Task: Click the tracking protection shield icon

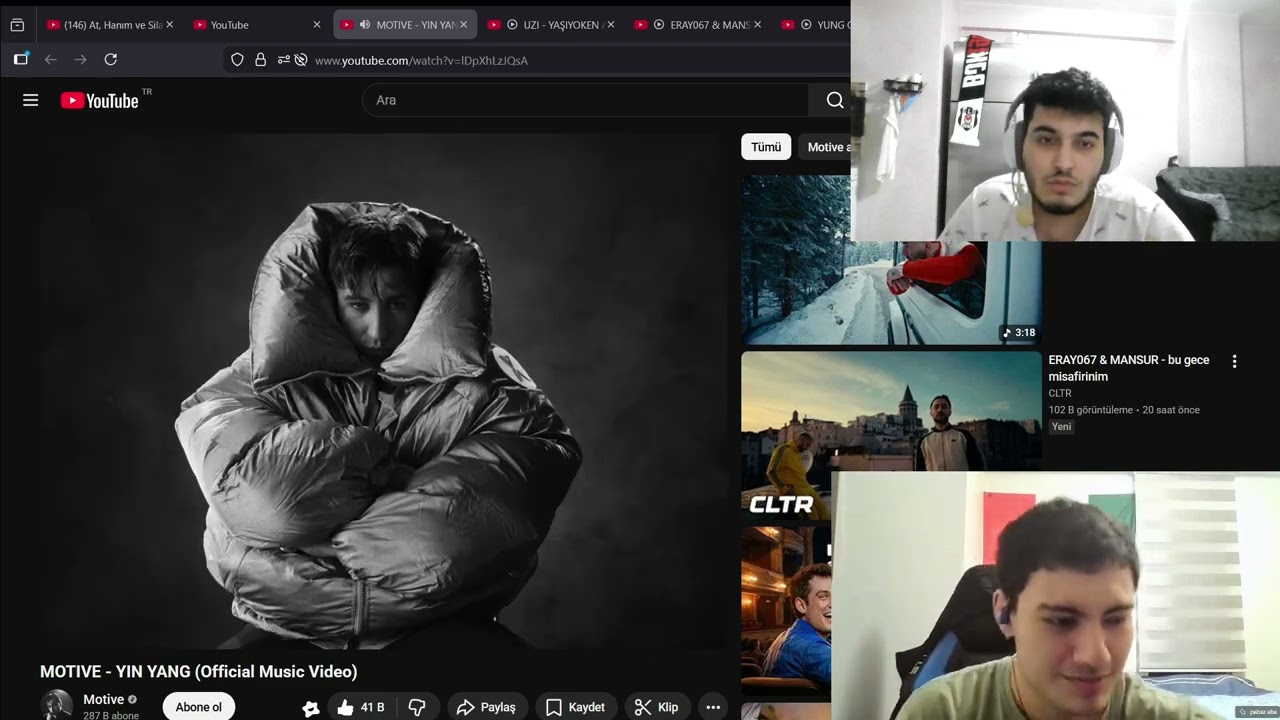Action: tap(237, 60)
